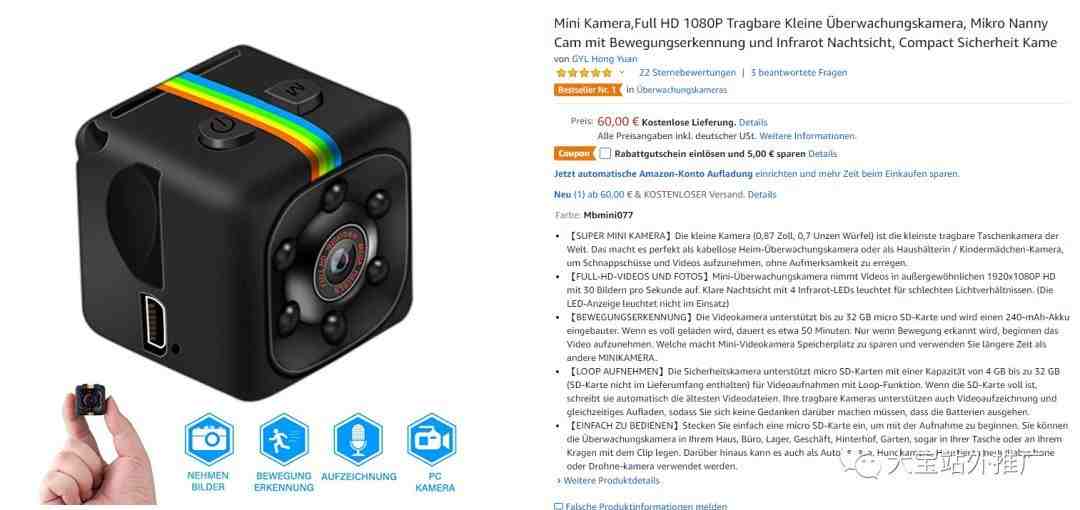Click the five-star rating icons

tap(583, 72)
